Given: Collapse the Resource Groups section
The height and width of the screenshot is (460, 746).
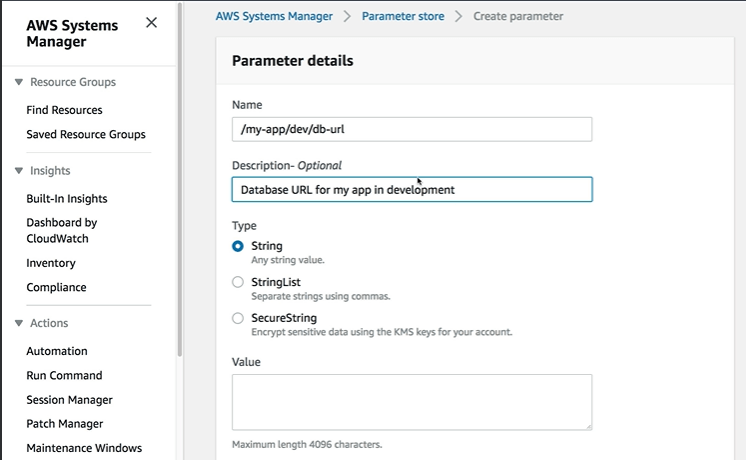Looking at the screenshot, I should click(19, 82).
